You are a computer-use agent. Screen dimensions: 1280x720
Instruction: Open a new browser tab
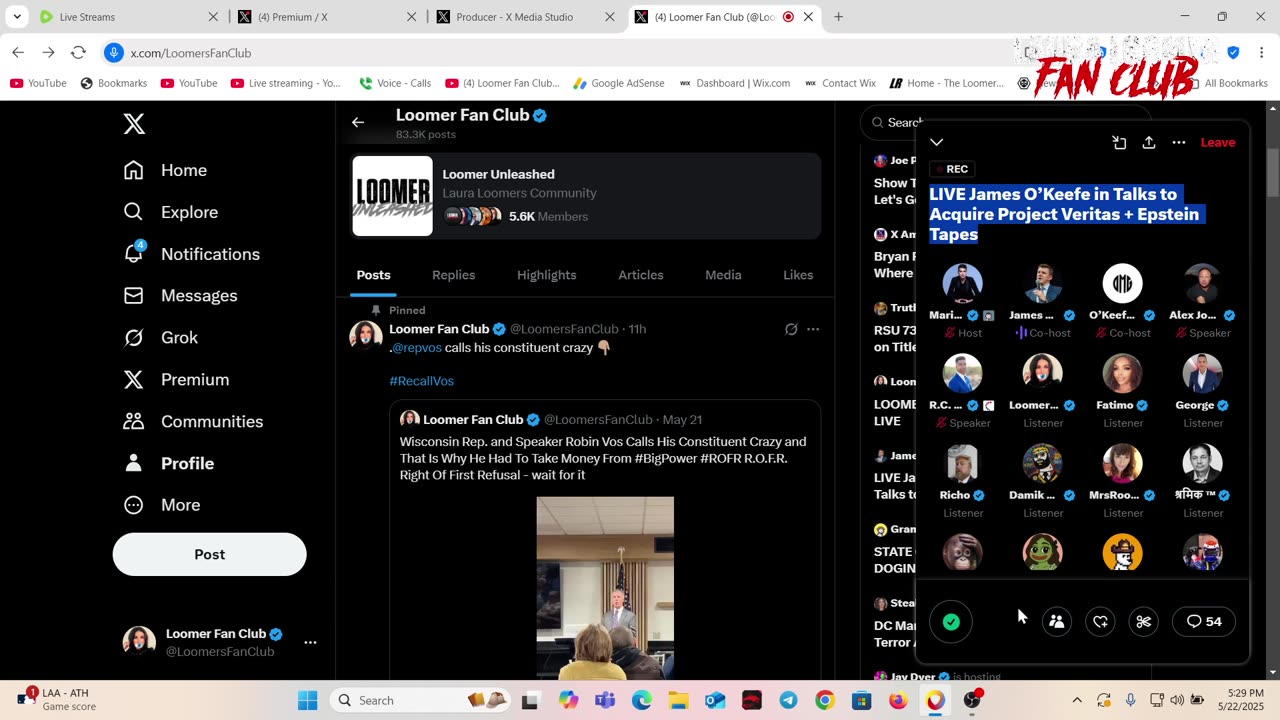point(838,17)
